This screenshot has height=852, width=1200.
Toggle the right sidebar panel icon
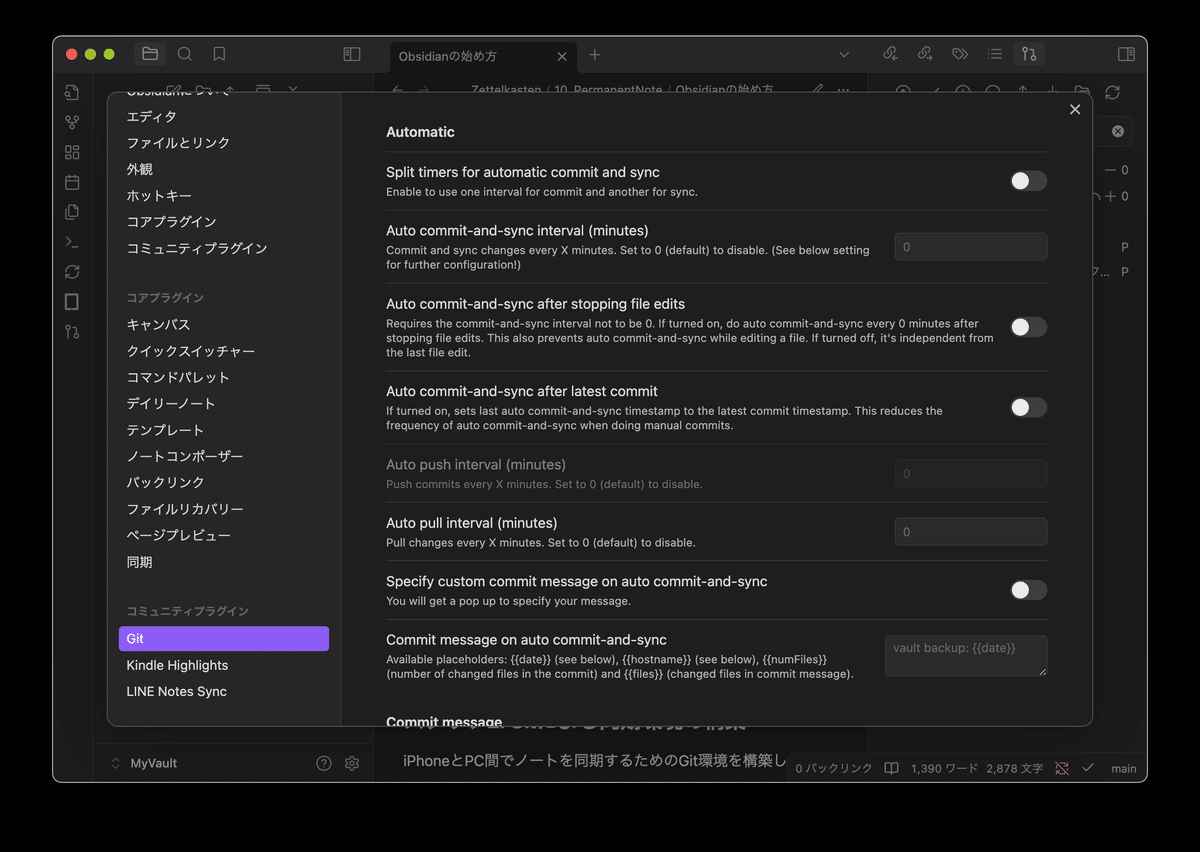click(x=1126, y=54)
